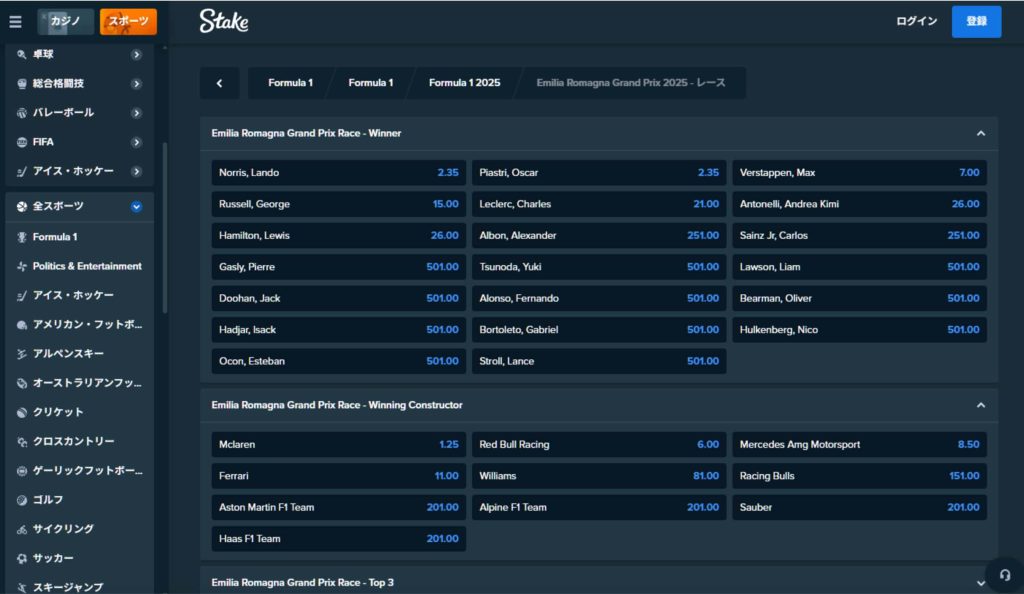Click the 登録 register button
The width and height of the screenshot is (1024, 594).
click(x=976, y=22)
